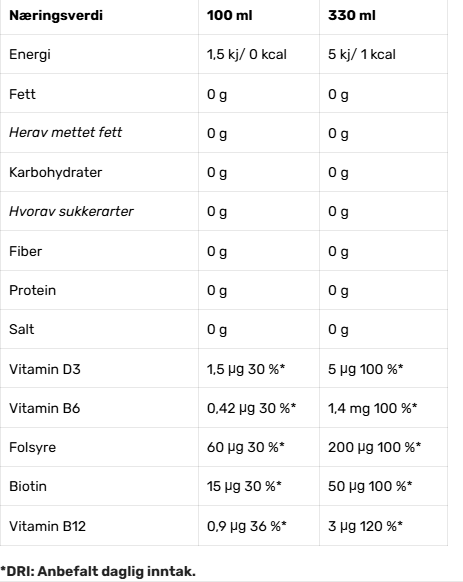Select the 100 ml column header
This screenshot has height=582, width=463.
229,16
